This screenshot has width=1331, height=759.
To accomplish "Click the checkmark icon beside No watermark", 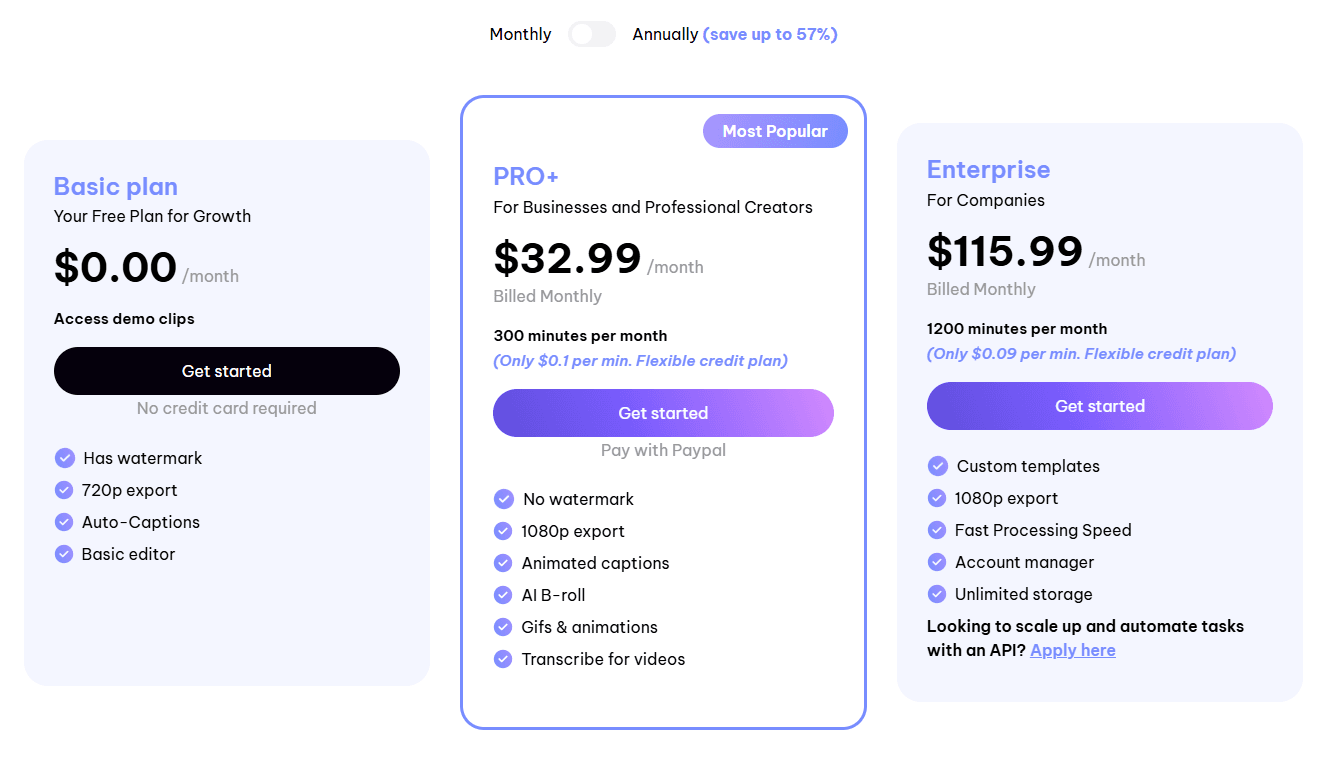I will pos(503,499).
